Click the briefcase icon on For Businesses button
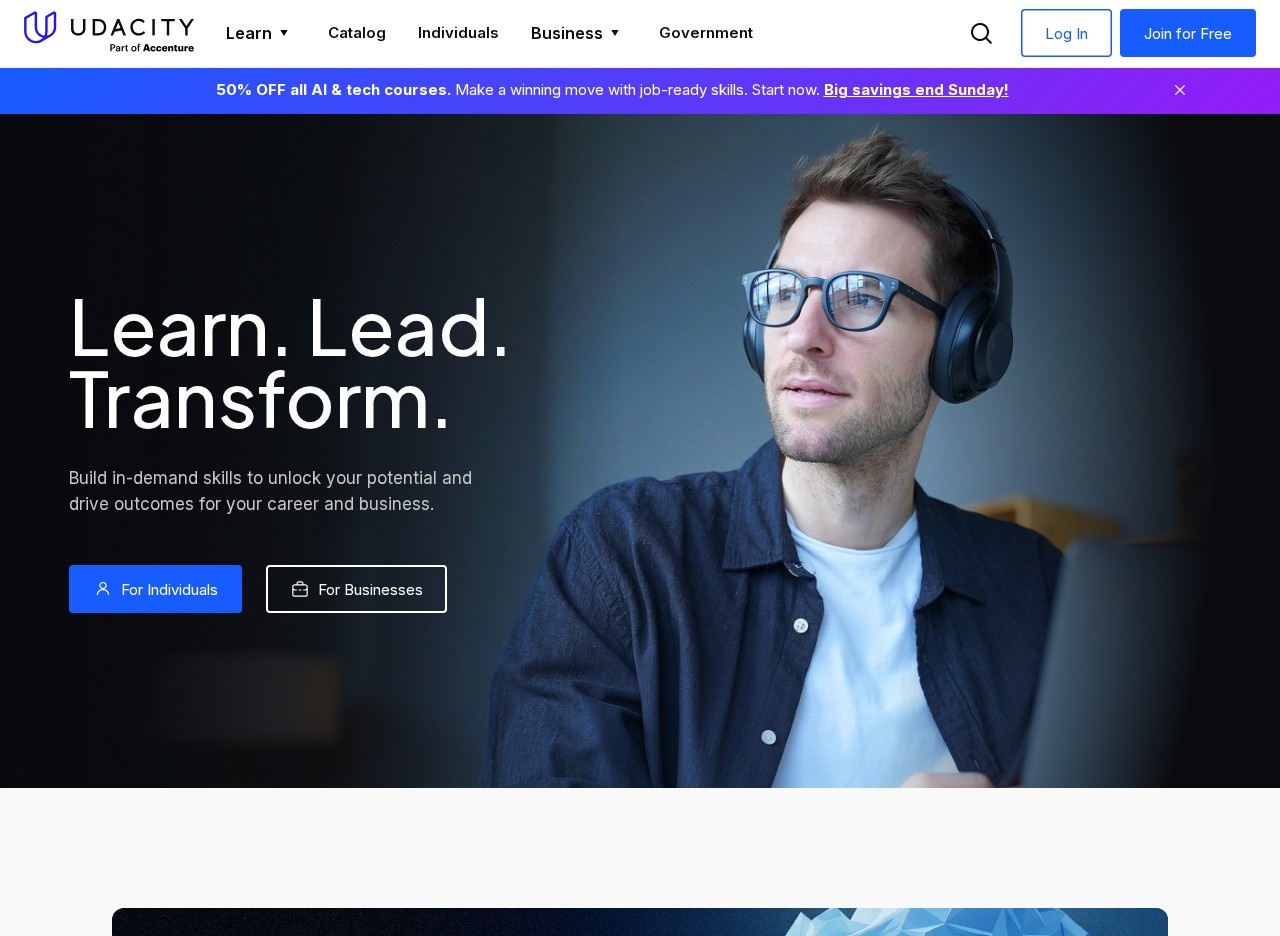Screen dimensions: 1280x936 300,589
